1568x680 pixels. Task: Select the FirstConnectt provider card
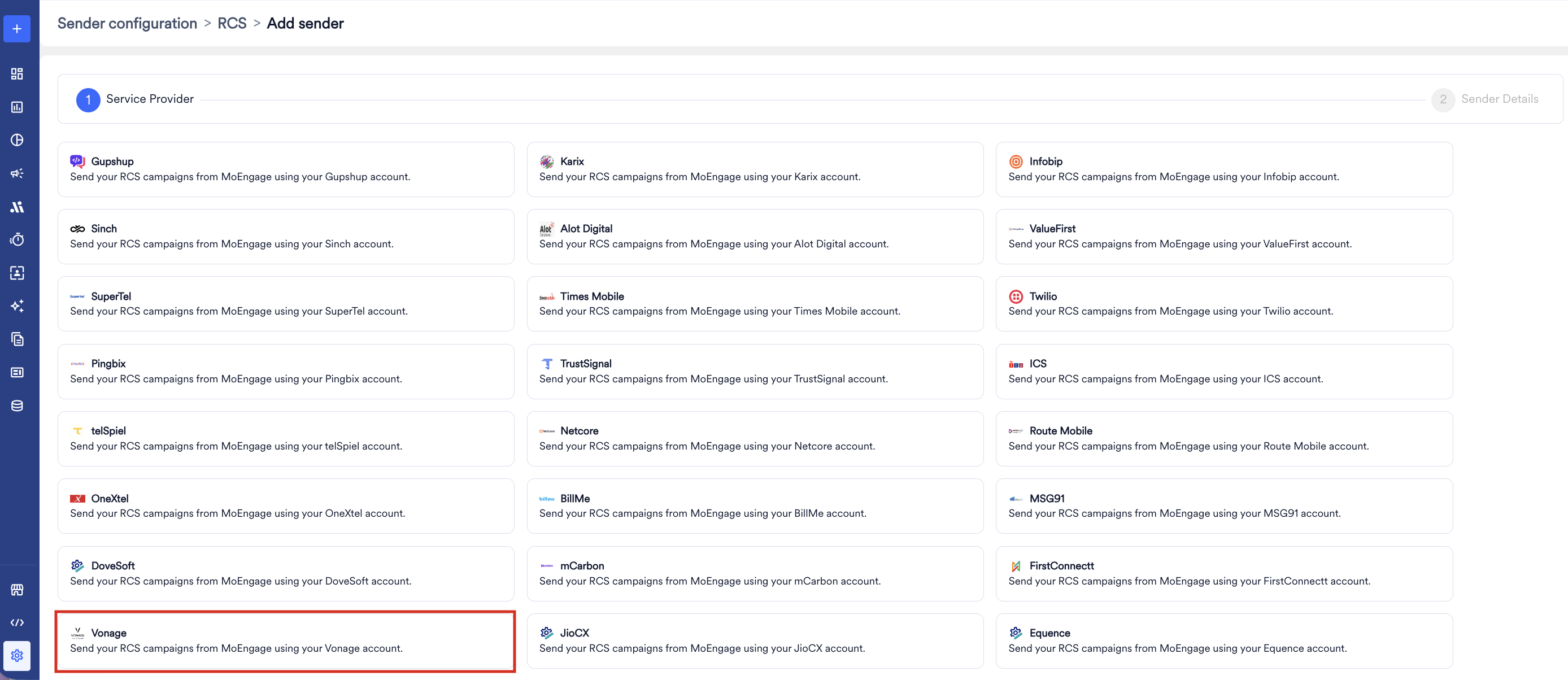pyautogui.click(x=1224, y=573)
